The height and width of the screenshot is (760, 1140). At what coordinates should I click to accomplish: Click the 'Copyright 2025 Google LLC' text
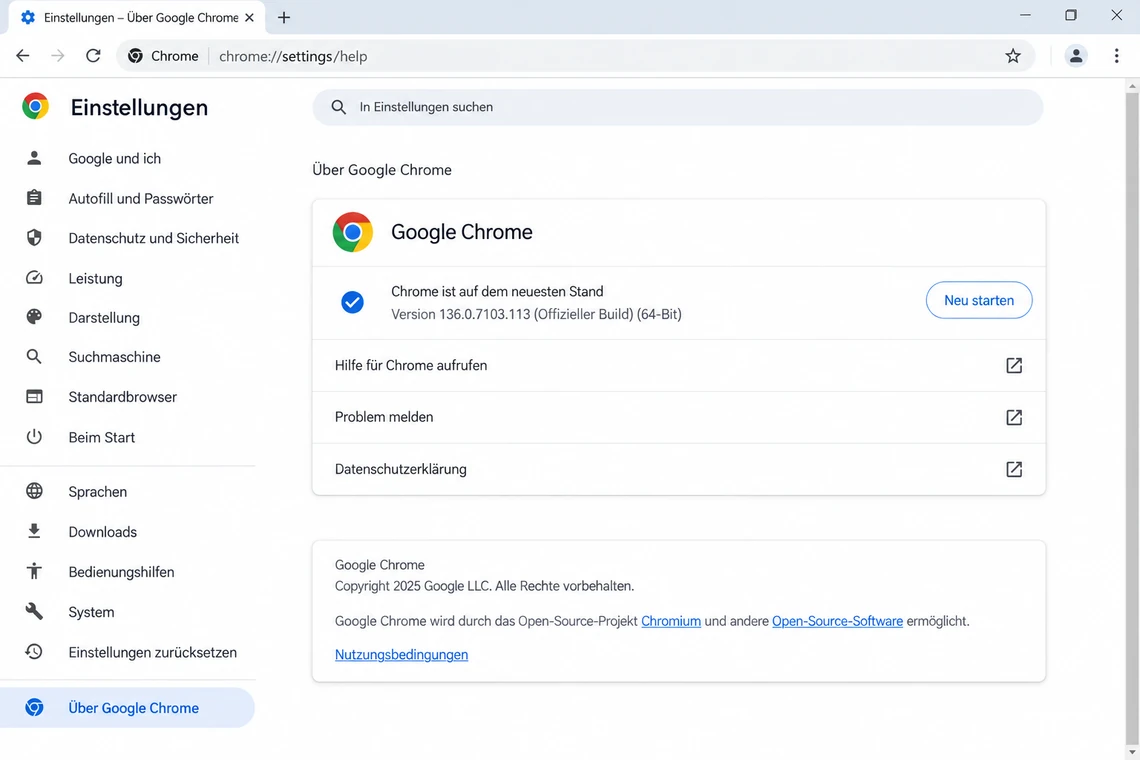pyautogui.click(x=412, y=586)
